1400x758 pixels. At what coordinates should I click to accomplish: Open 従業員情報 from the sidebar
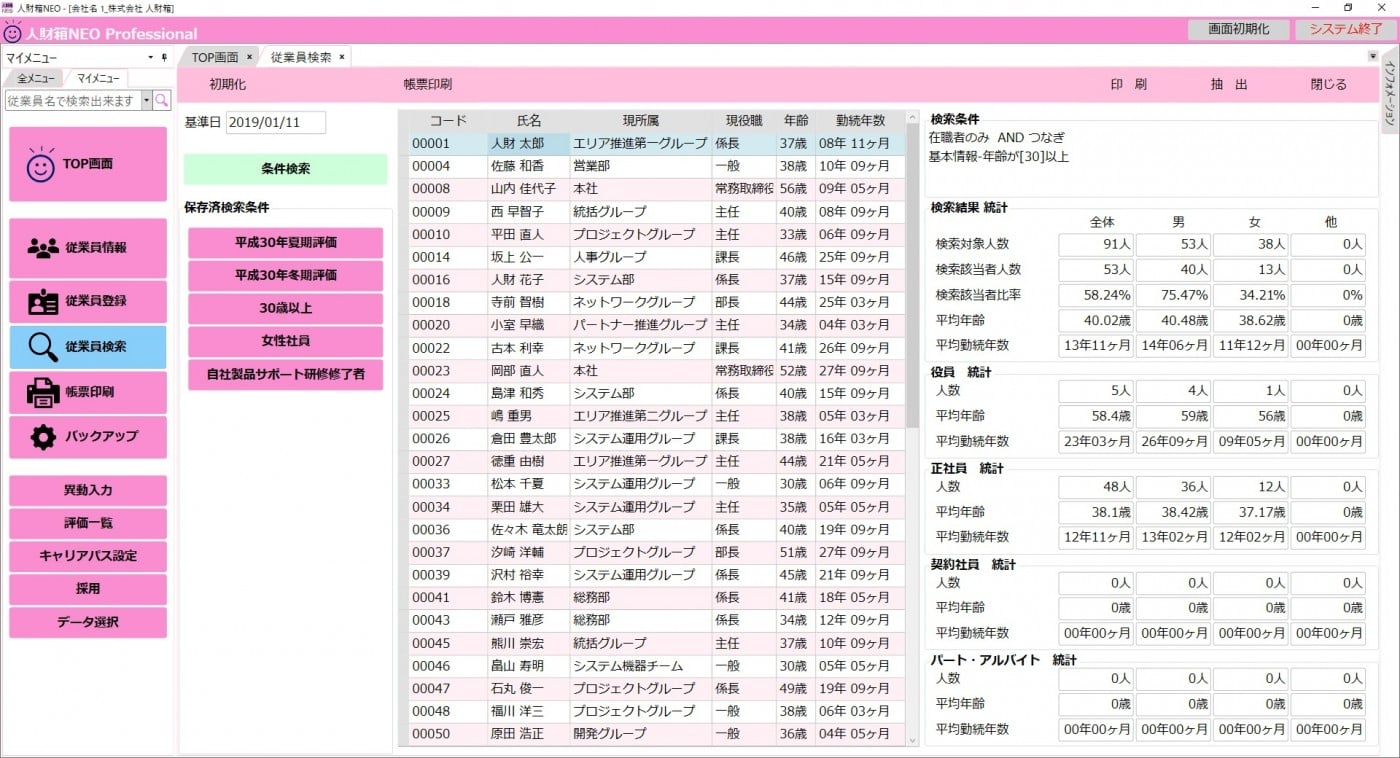pyautogui.click(x=88, y=248)
